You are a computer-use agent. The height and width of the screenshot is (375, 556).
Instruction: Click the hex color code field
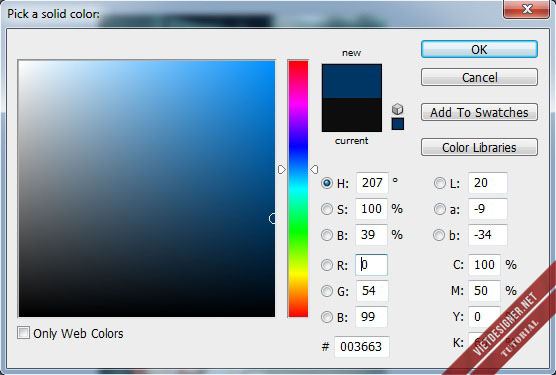pos(361,346)
